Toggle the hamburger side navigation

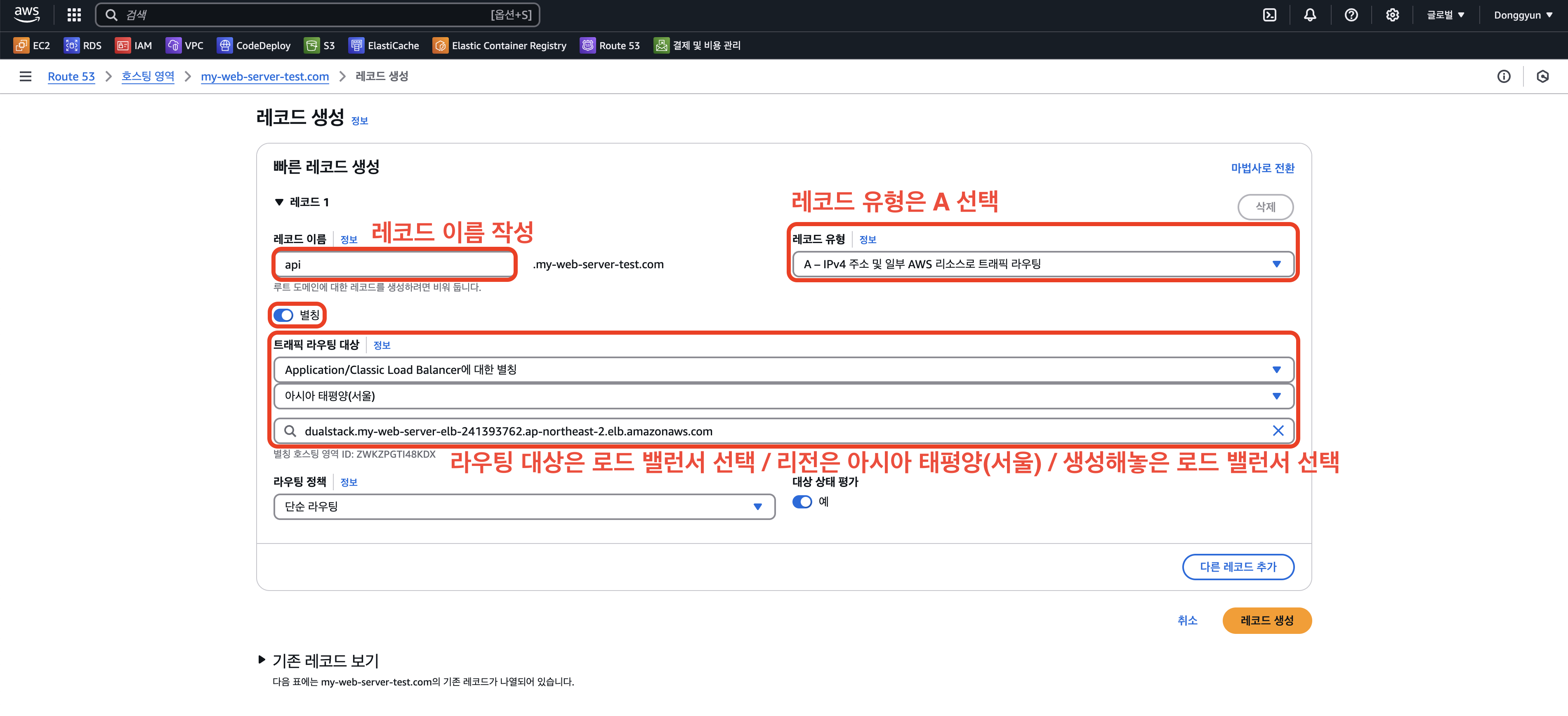pyautogui.click(x=26, y=77)
